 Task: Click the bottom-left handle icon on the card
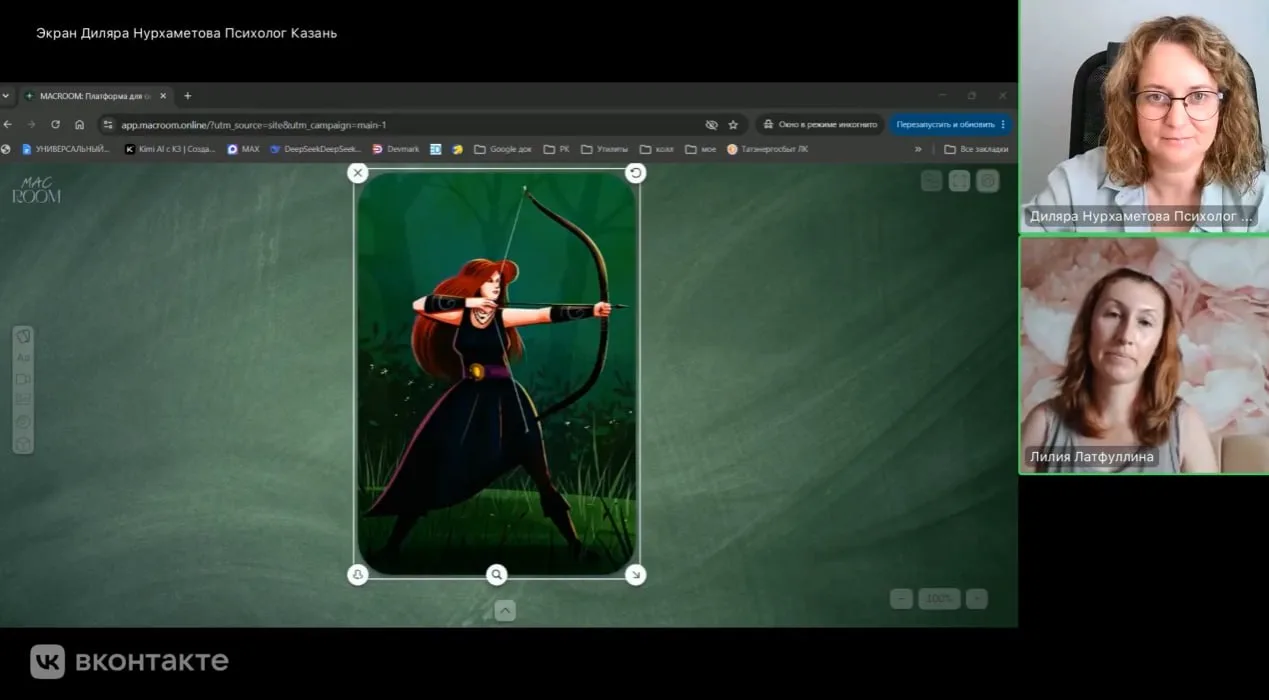point(358,574)
